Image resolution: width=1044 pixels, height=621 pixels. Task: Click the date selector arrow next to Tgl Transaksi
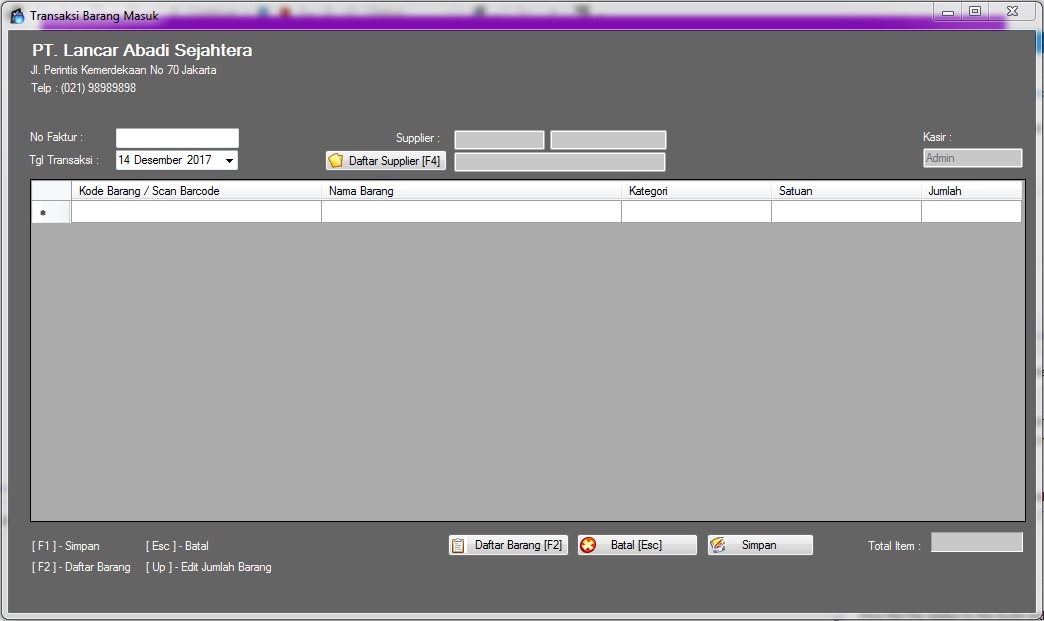pos(229,159)
